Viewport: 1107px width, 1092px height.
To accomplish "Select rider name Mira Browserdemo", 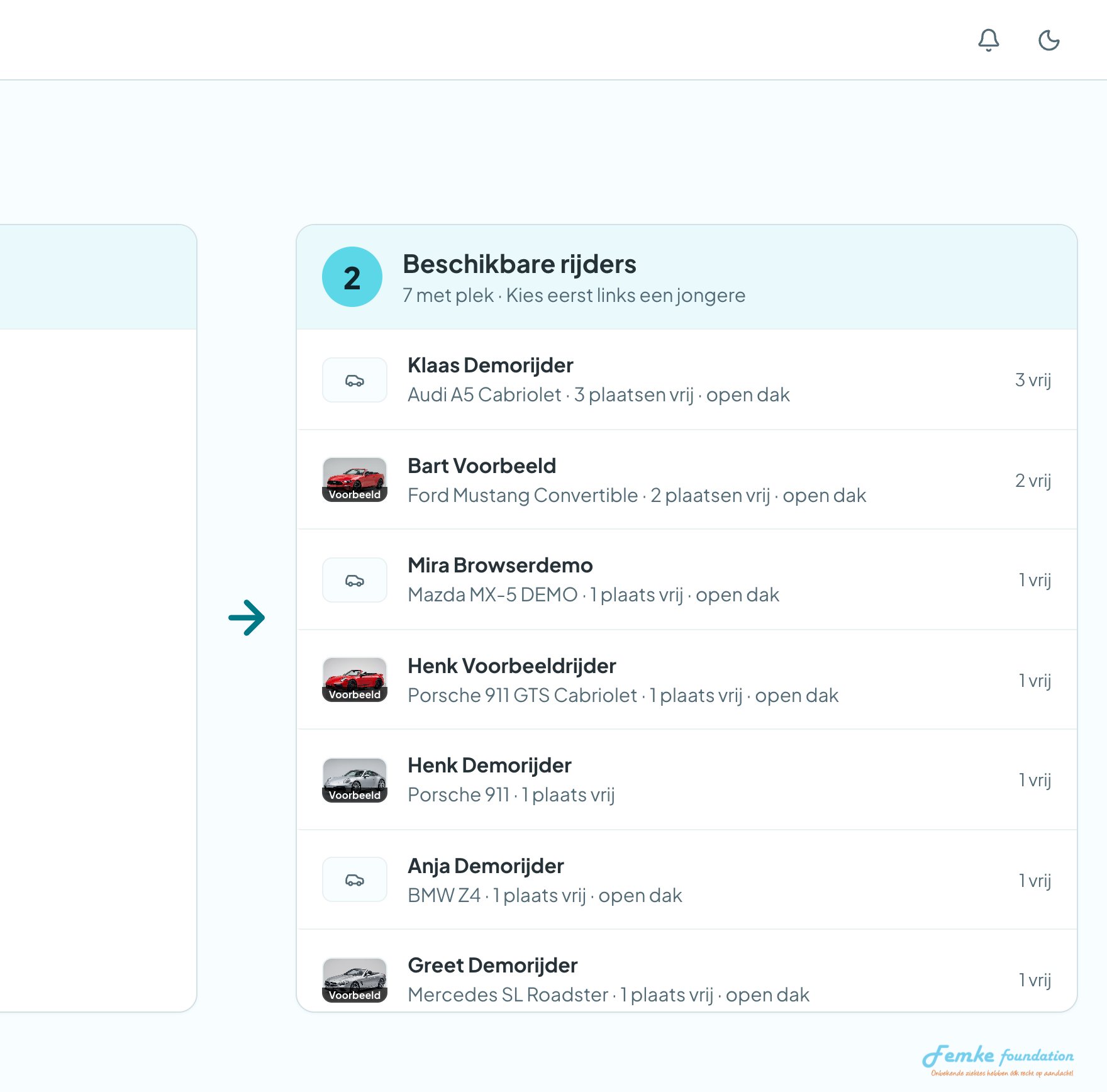I will [x=500, y=565].
